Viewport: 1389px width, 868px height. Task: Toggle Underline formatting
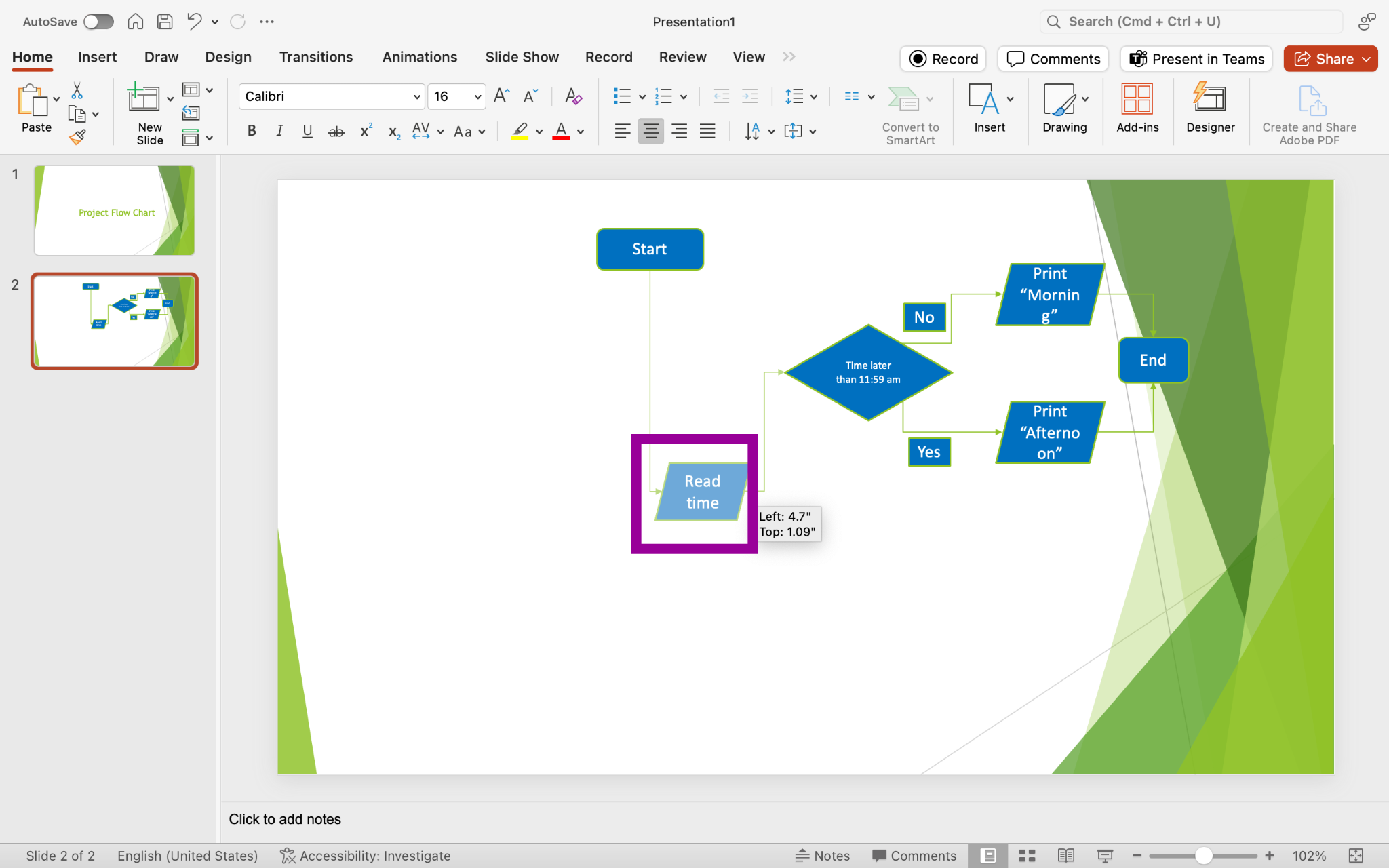[307, 131]
